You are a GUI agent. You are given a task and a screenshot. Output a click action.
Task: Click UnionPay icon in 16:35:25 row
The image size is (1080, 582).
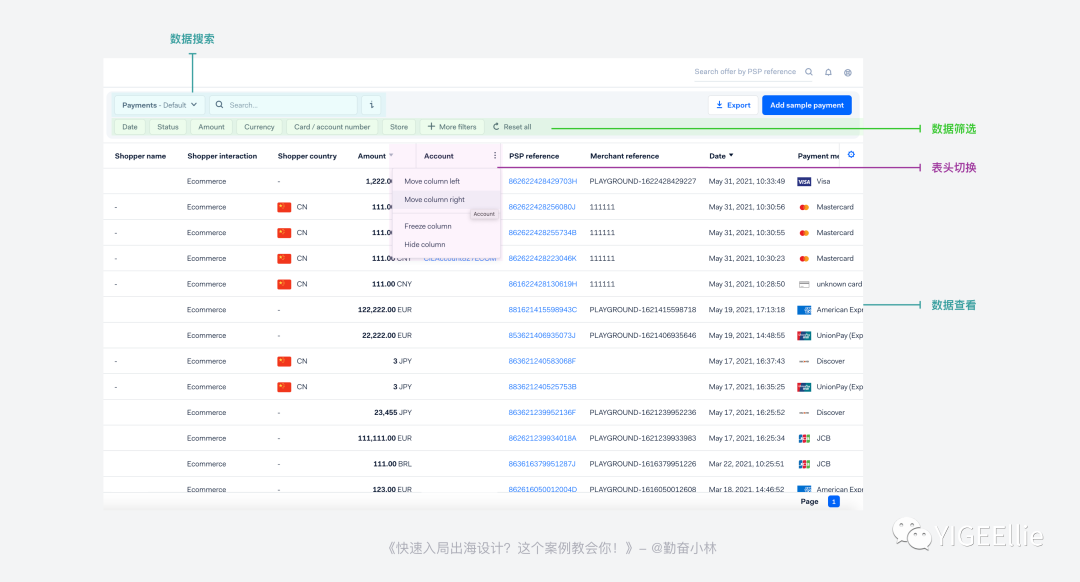[x=804, y=387]
